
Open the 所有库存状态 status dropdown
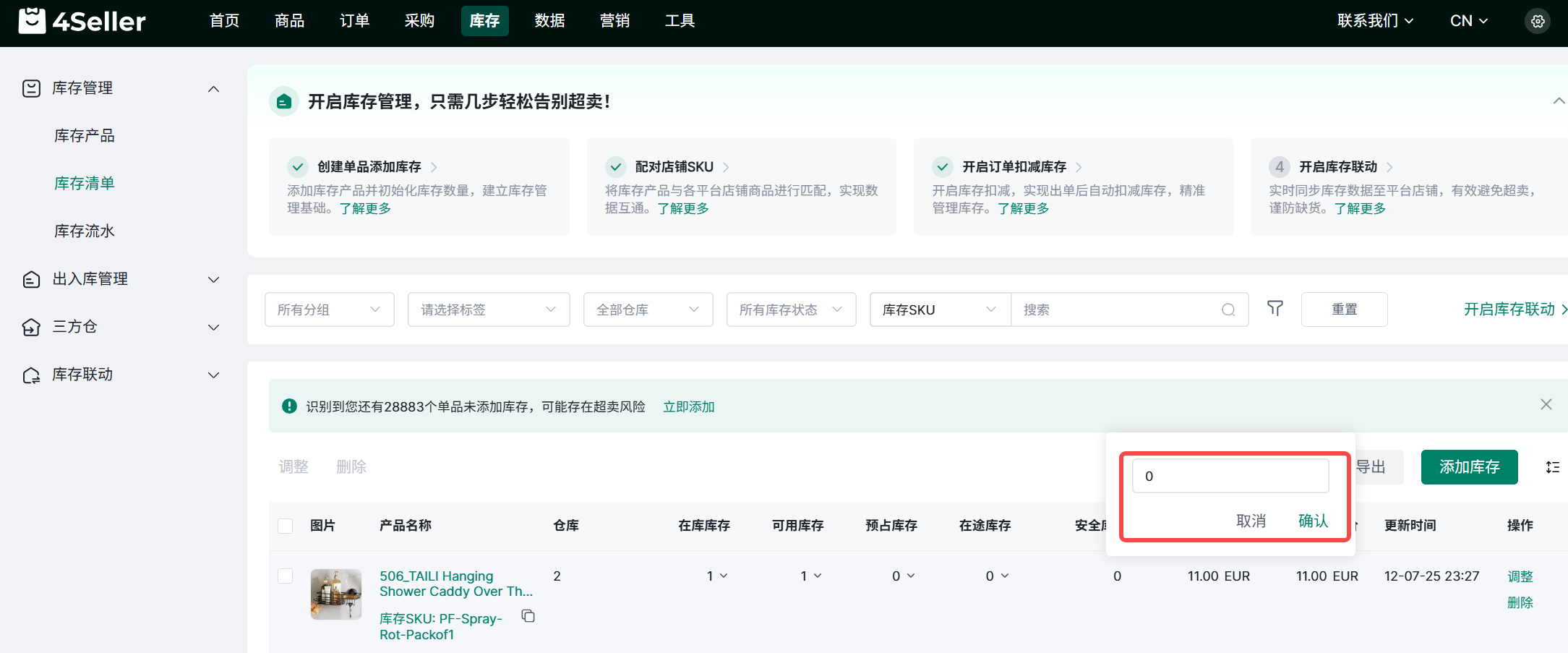(x=791, y=310)
